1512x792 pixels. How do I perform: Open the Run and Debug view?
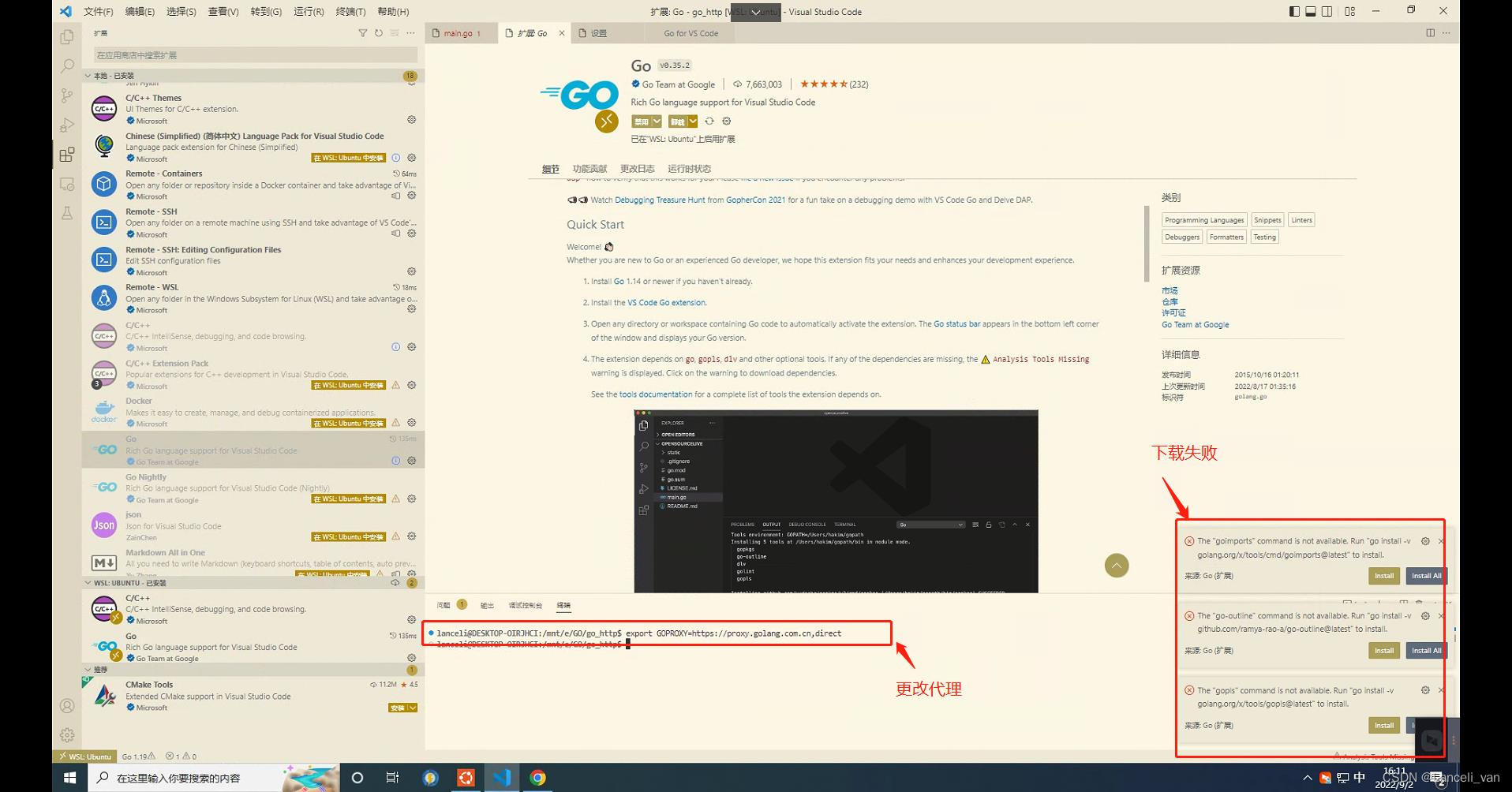click(x=66, y=125)
